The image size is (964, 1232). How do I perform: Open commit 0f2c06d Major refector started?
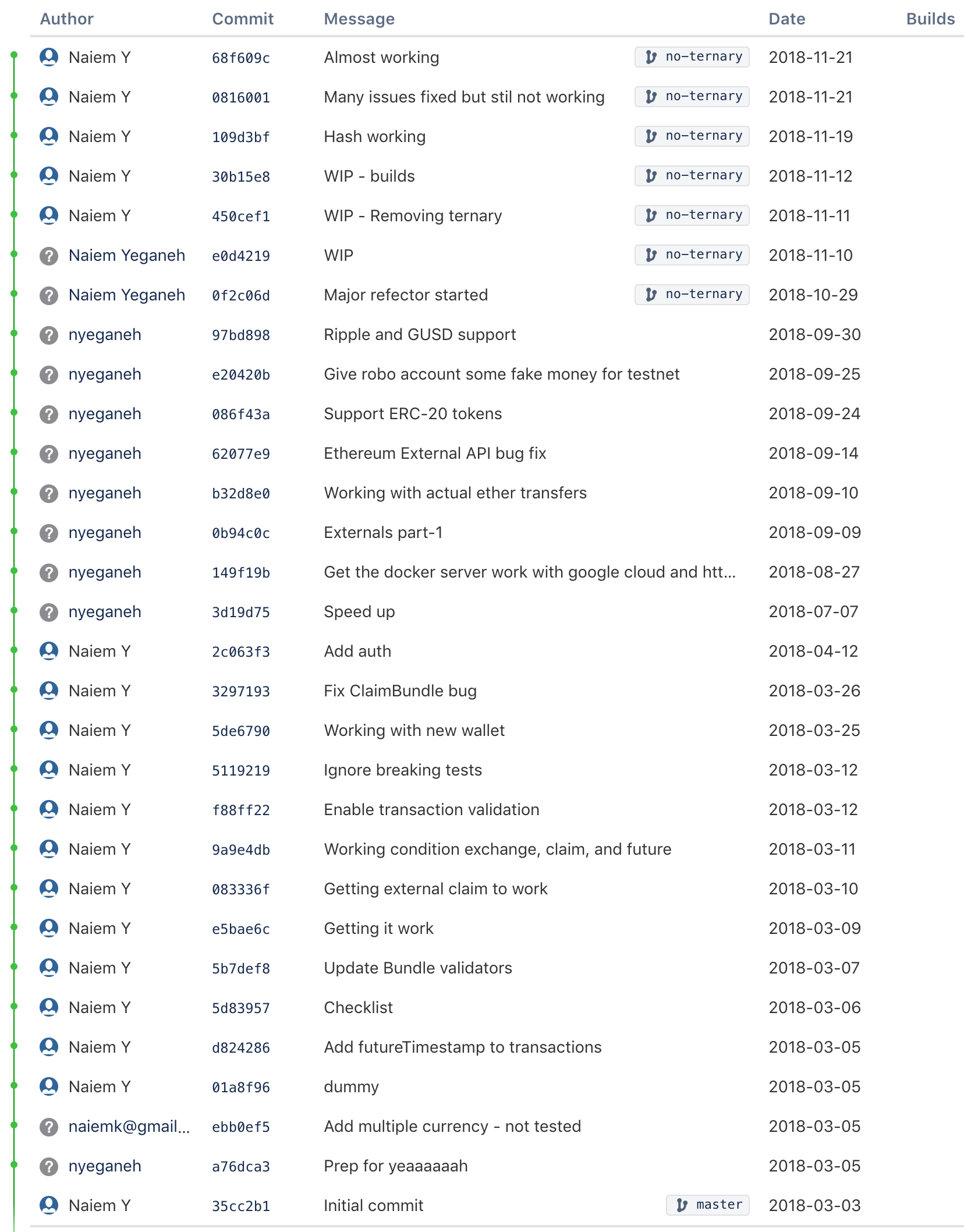click(x=240, y=295)
